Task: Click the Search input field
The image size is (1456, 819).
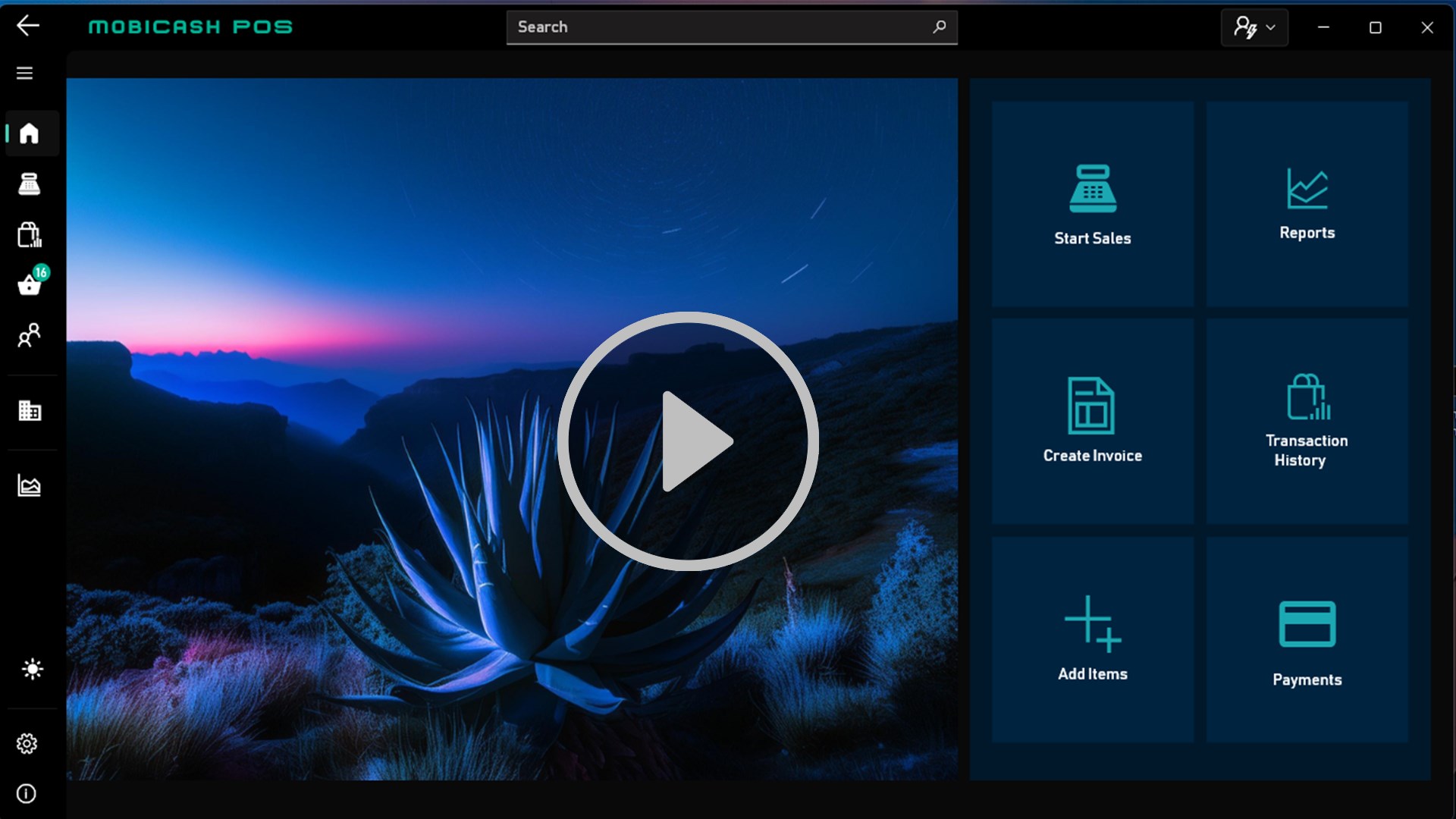Action: (720, 27)
